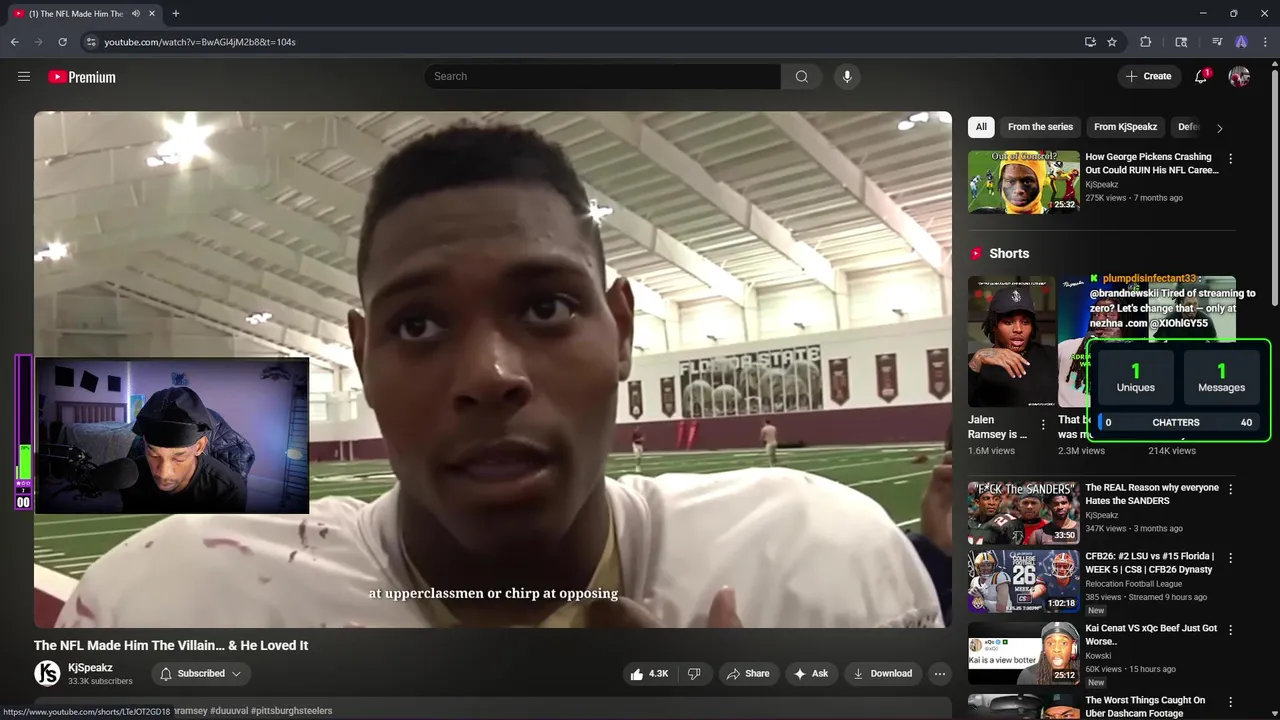Open the notifications bell

(x=1201, y=76)
